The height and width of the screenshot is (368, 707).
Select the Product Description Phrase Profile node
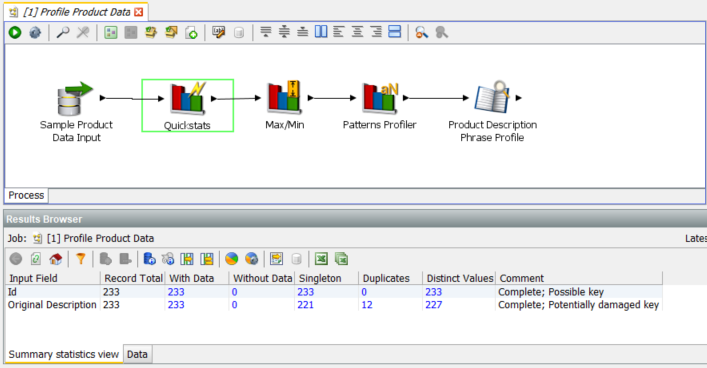point(492,111)
